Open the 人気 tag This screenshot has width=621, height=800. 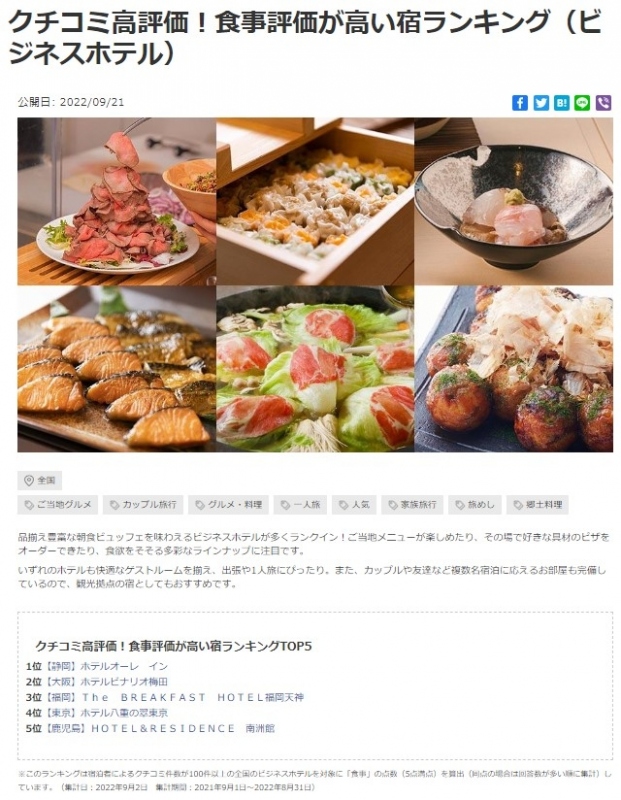354,505
